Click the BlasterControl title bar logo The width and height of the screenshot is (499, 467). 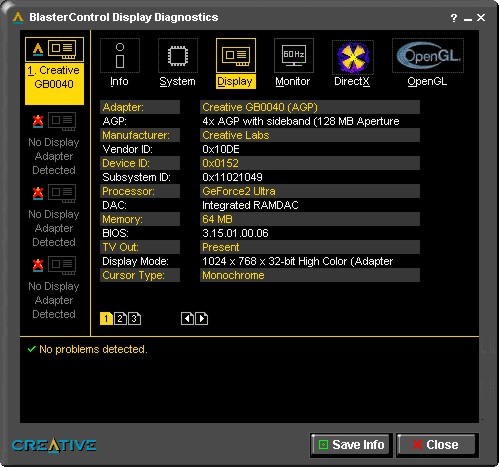(x=18, y=17)
